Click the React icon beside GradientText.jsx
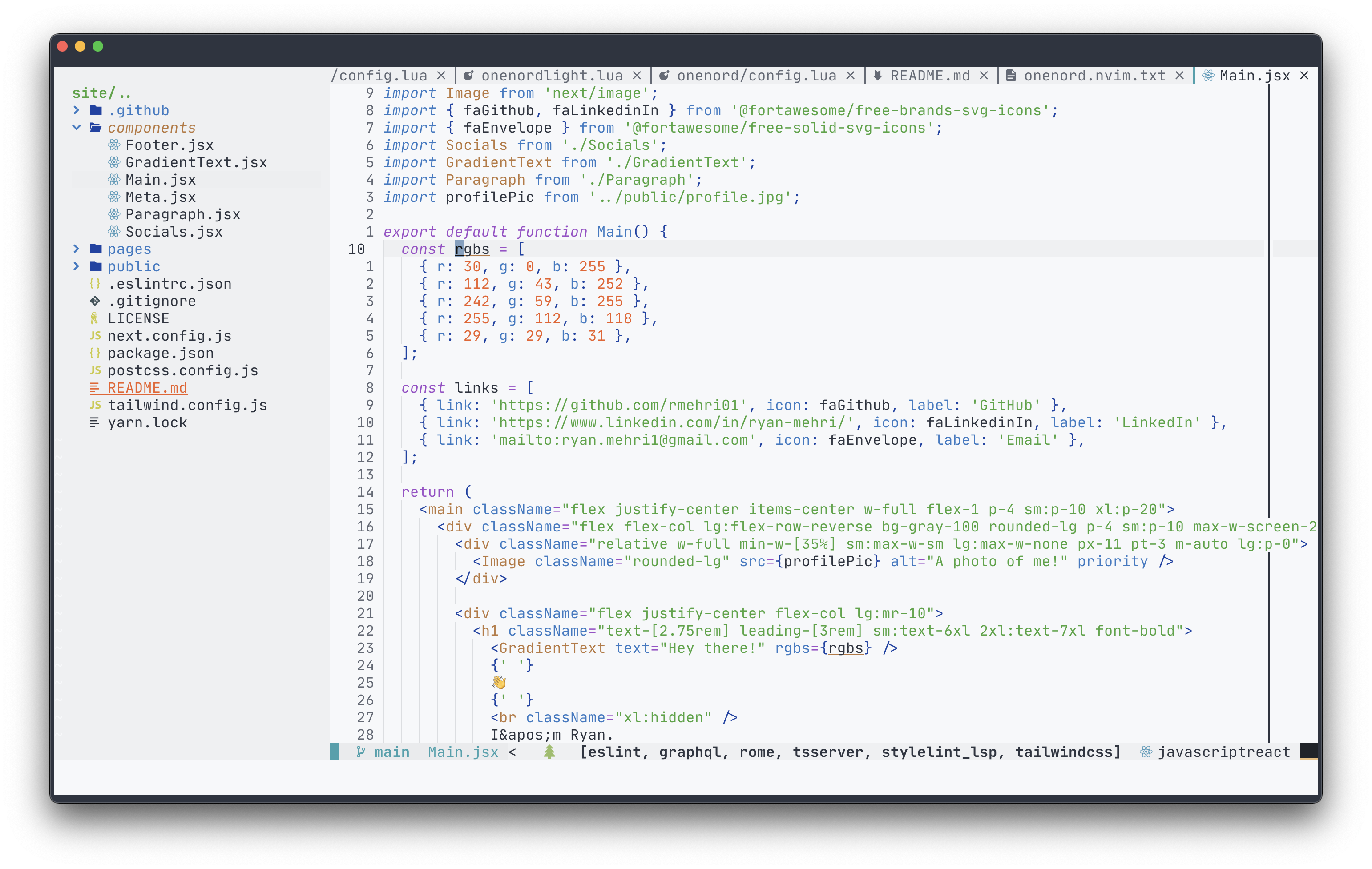 coord(114,162)
